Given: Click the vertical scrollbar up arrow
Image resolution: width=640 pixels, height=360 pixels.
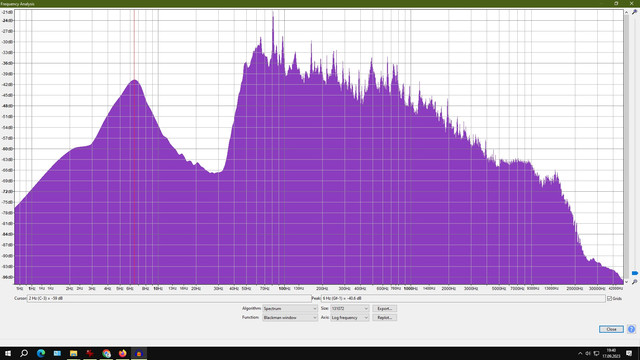Looking at the screenshot, I should (x=626, y=13).
